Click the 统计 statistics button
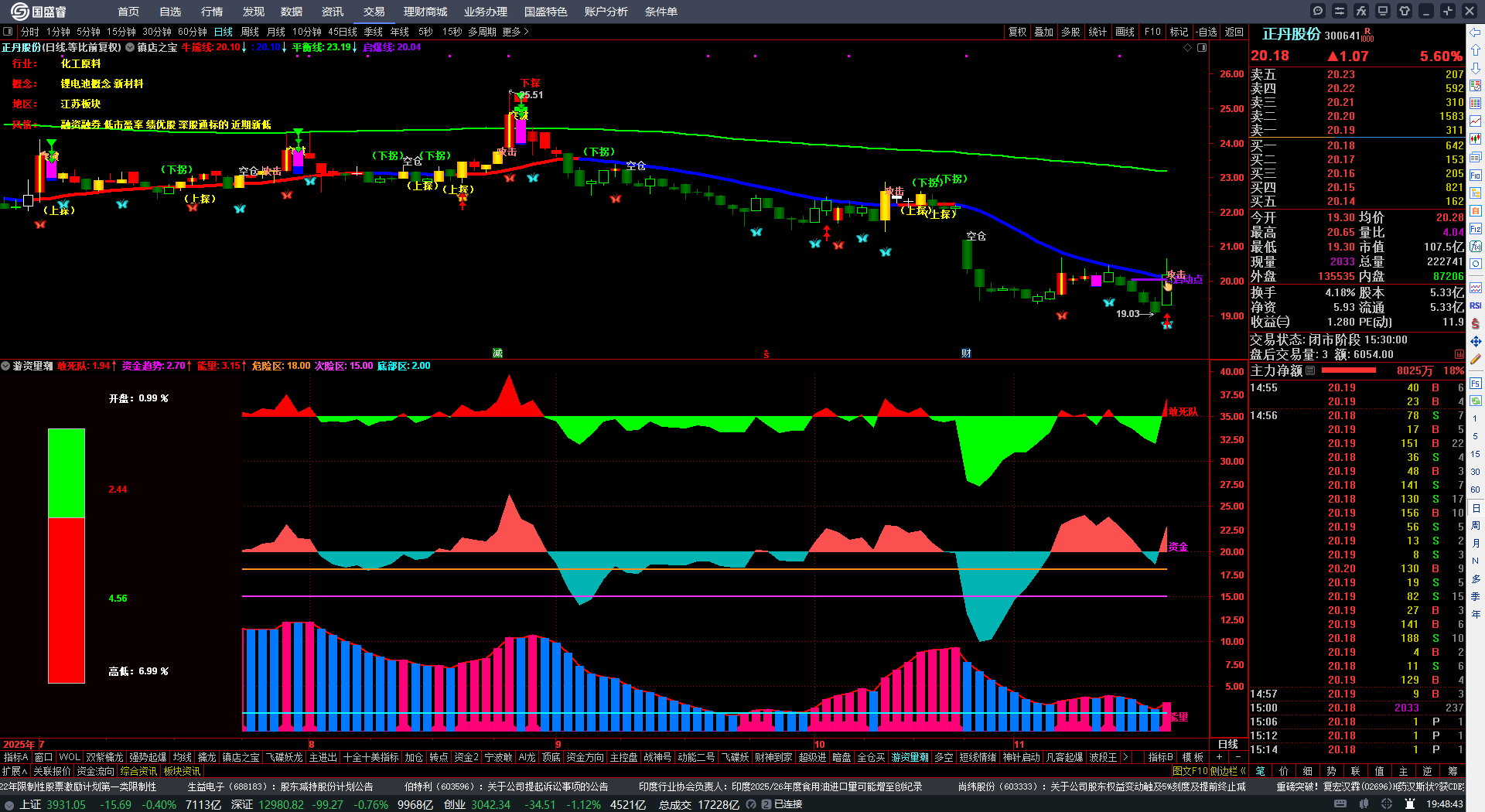Viewport: 1485px width, 812px height. (x=1098, y=32)
